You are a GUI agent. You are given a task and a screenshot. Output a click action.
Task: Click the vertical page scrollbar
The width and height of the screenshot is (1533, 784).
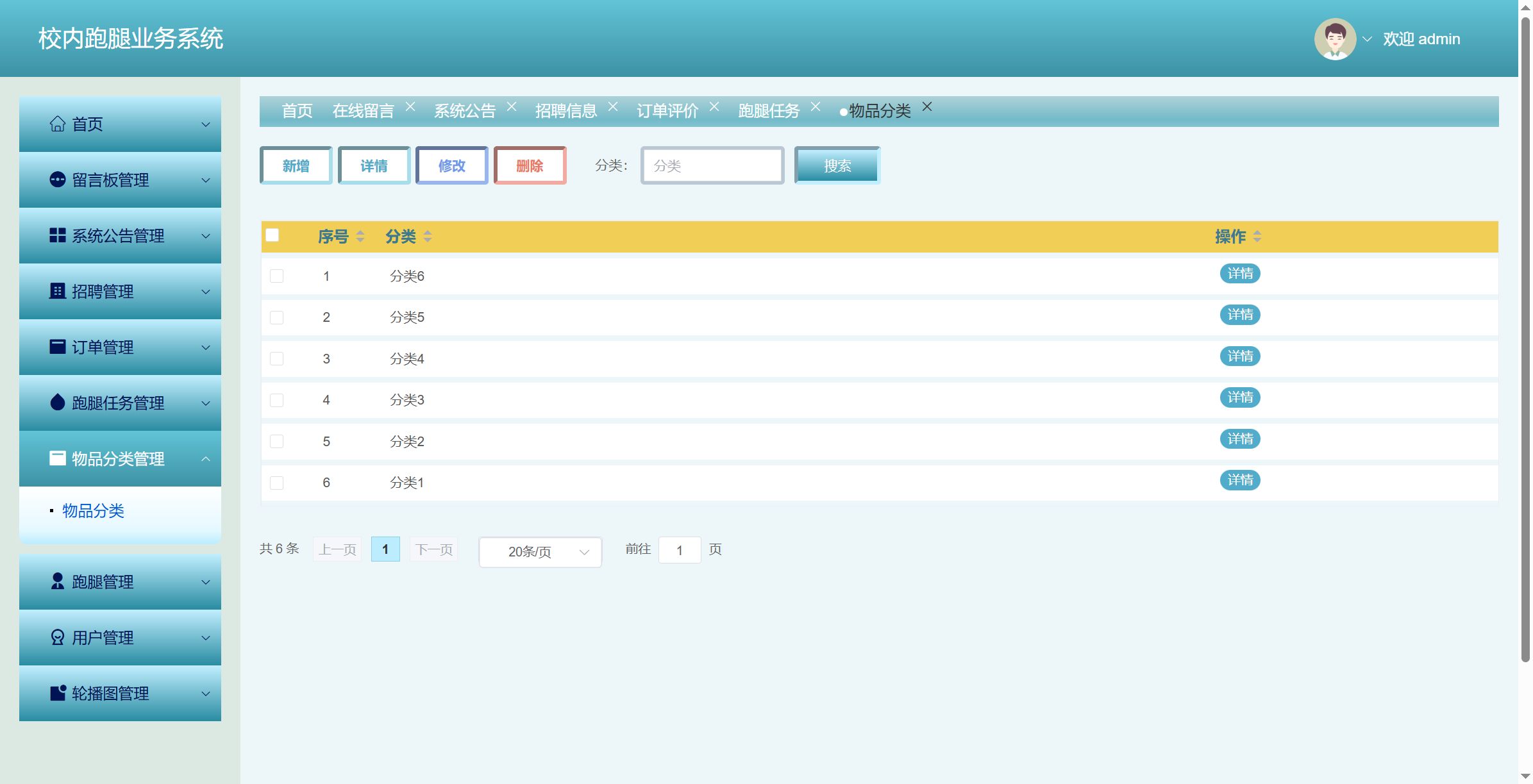(x=1526, y=340)
